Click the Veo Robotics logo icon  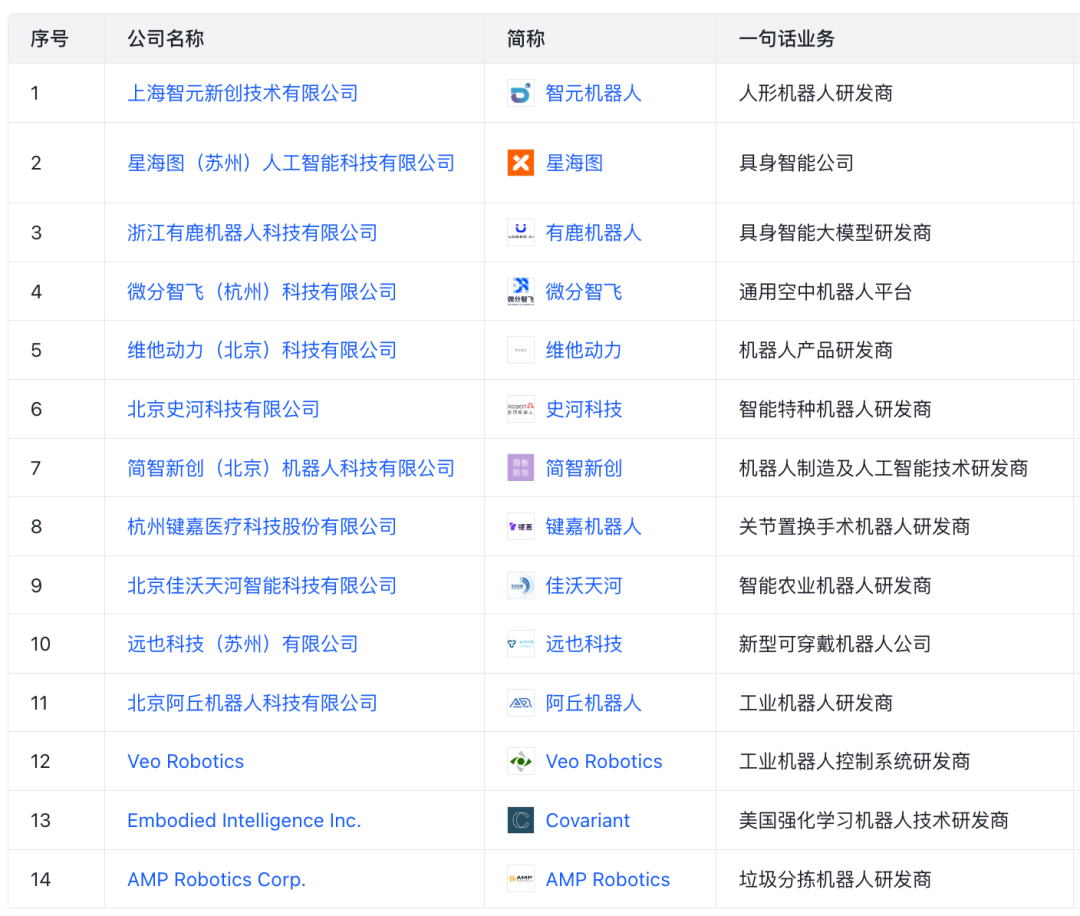point(521,761)
